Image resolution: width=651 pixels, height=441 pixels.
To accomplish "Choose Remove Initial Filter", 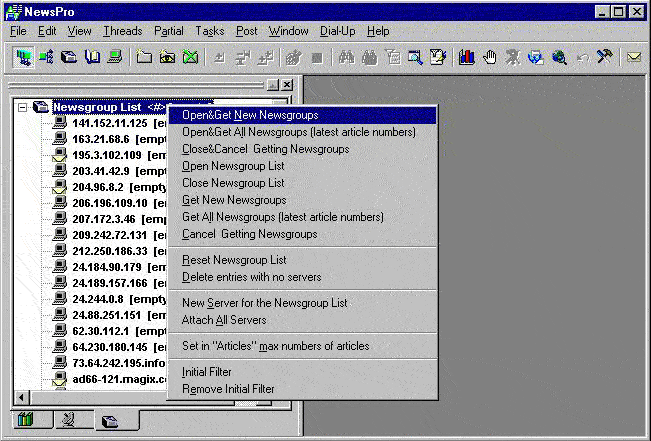I will coord(303,389).
